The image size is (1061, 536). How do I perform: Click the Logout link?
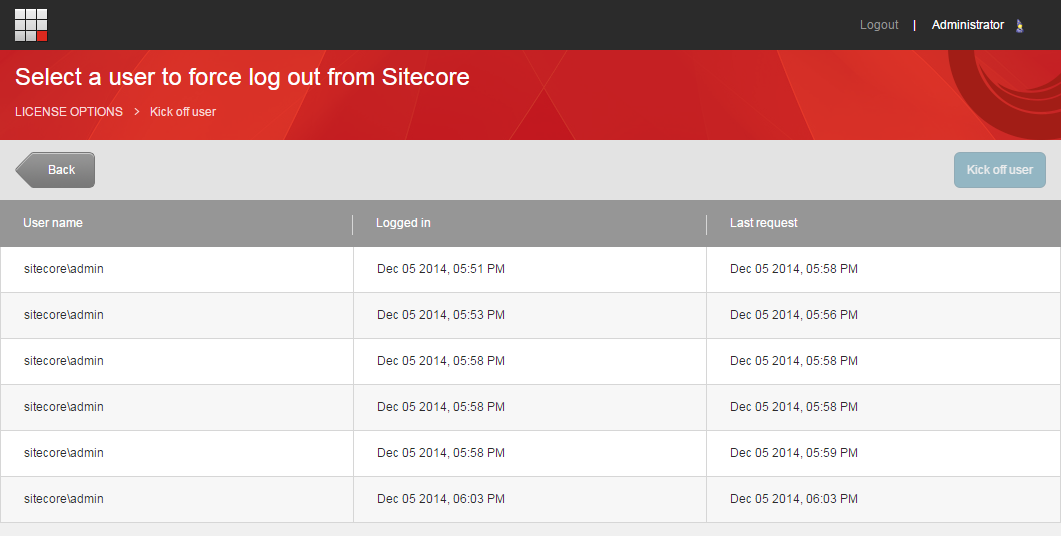pyautogui.click(x=879, y=25)
